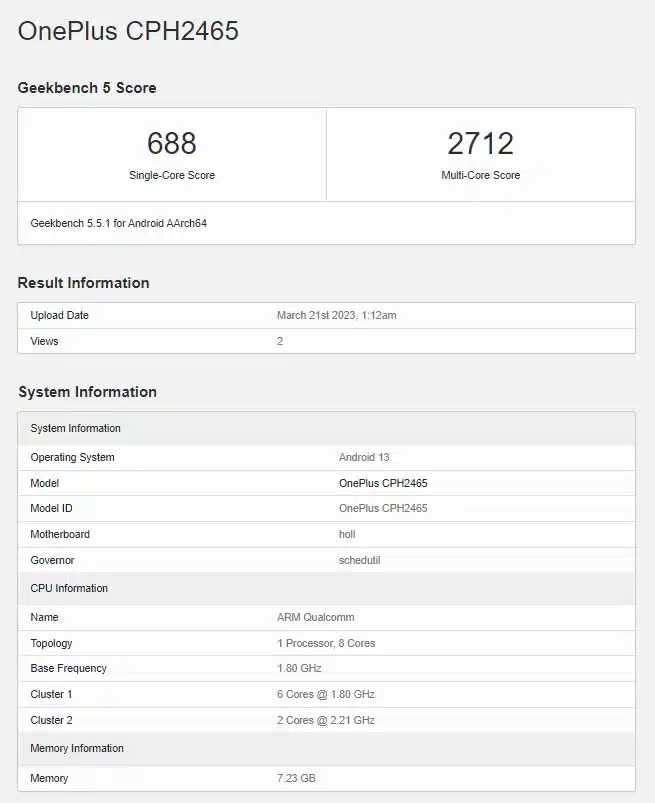
Task: Click Geekbench 5.5.1 for Android AArch64 text
Action: 119,223
